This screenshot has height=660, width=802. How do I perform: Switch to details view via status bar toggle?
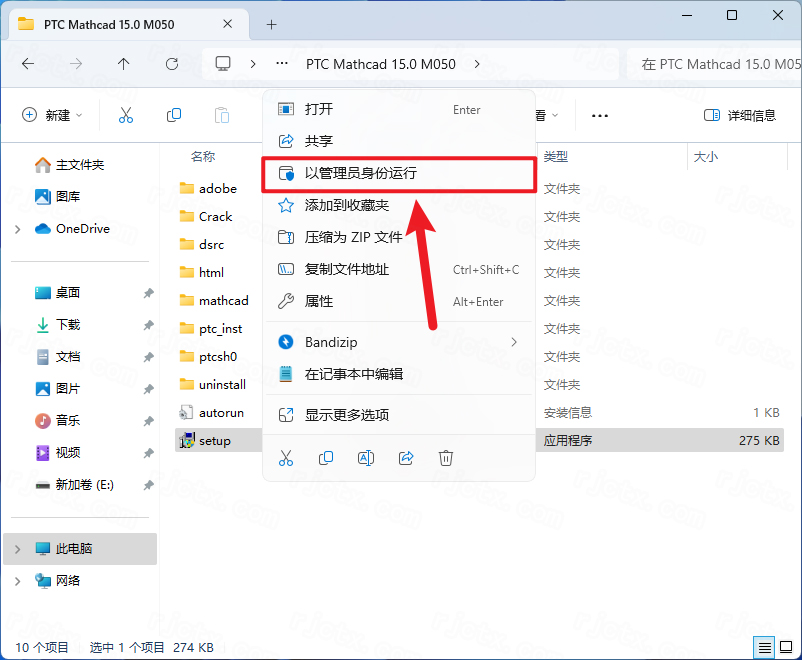coord(765,647)
